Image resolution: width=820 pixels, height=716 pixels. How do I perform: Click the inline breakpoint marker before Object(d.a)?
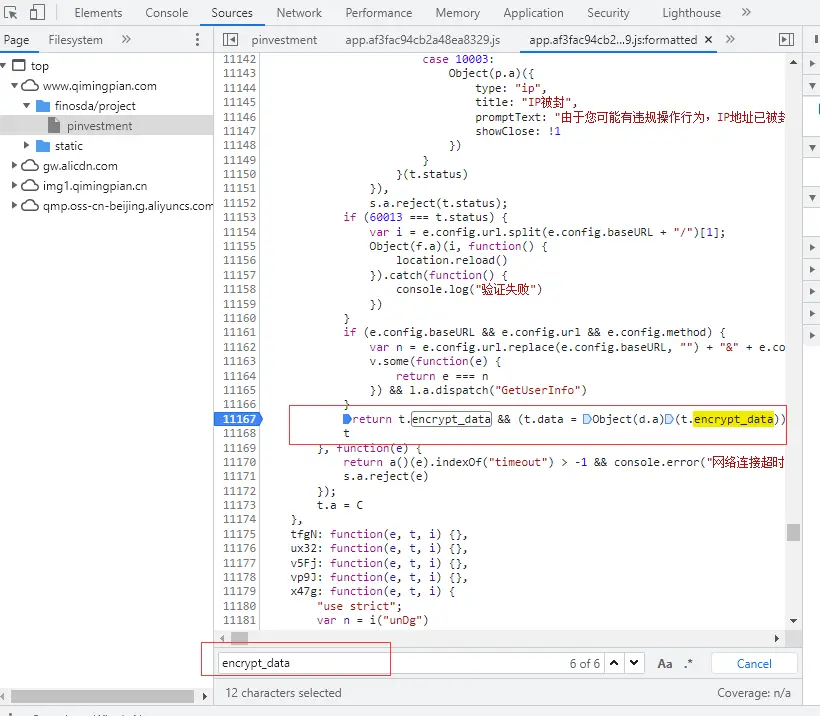point(587,419)
